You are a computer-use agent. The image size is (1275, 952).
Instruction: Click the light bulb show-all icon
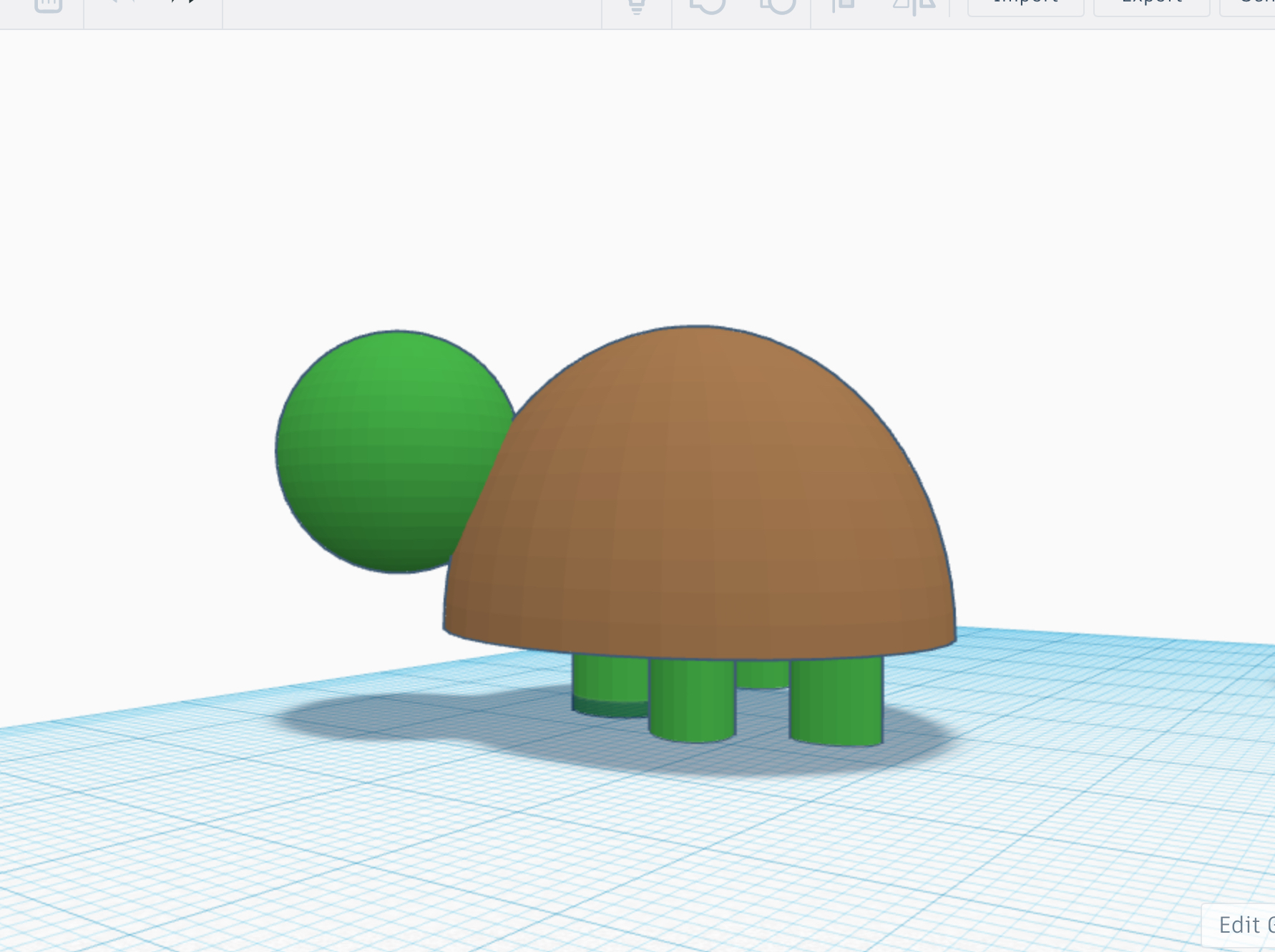637,6
